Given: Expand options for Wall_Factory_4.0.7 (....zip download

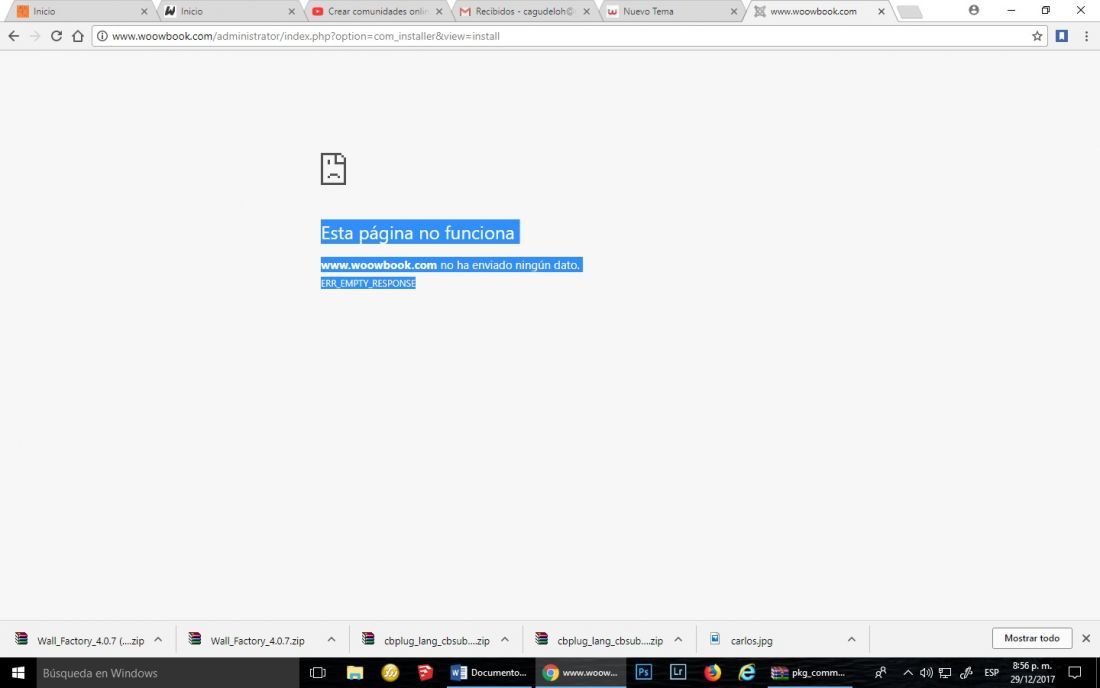Looking at the screenshot, I should [x=158, y=640].
